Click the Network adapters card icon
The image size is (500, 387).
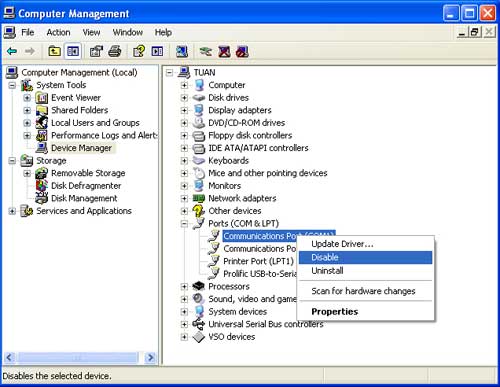tap(199, 198)
